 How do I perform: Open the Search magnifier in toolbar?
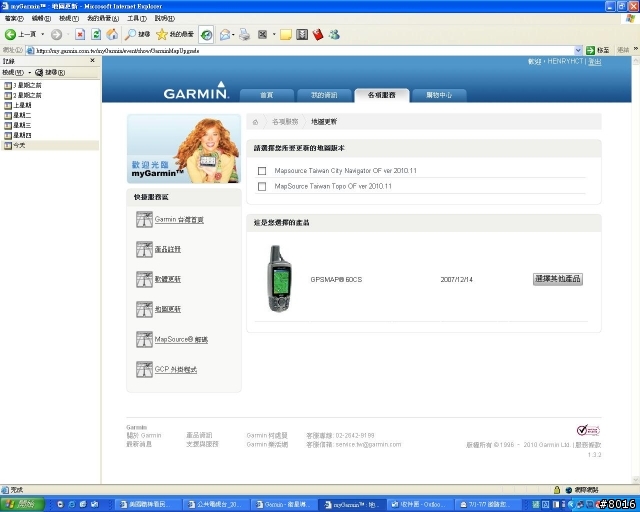pos(137,35)
